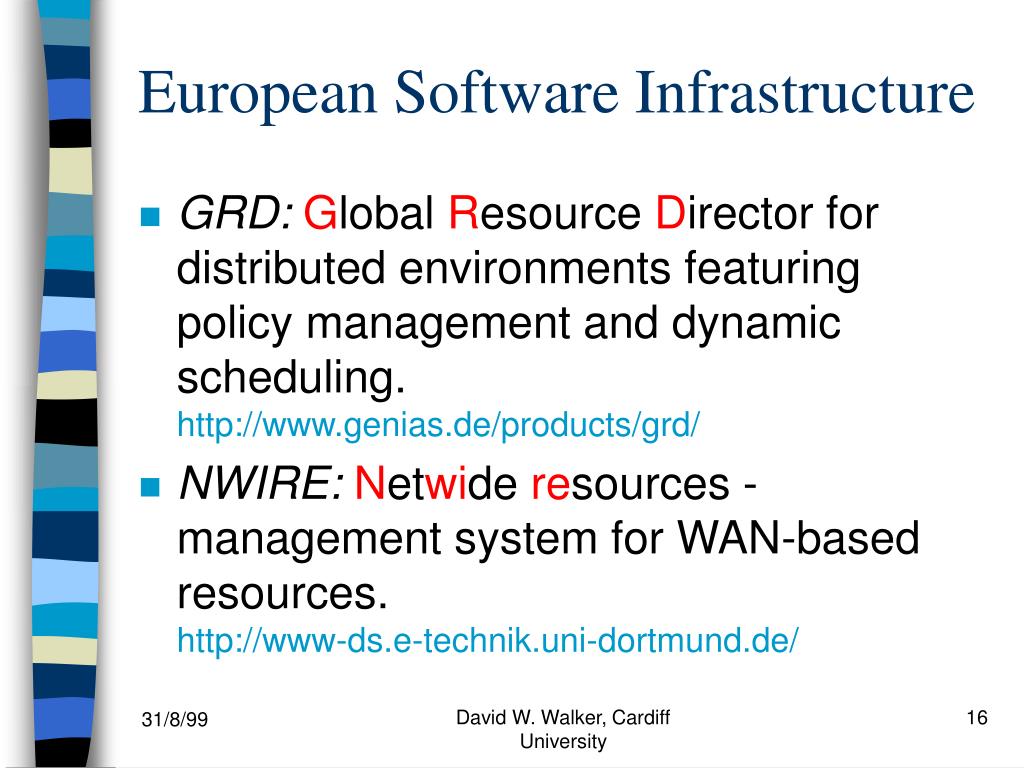Click the word "scheduling."
Viewport: 1024px width, 768px height.
[x=291, y=378]
